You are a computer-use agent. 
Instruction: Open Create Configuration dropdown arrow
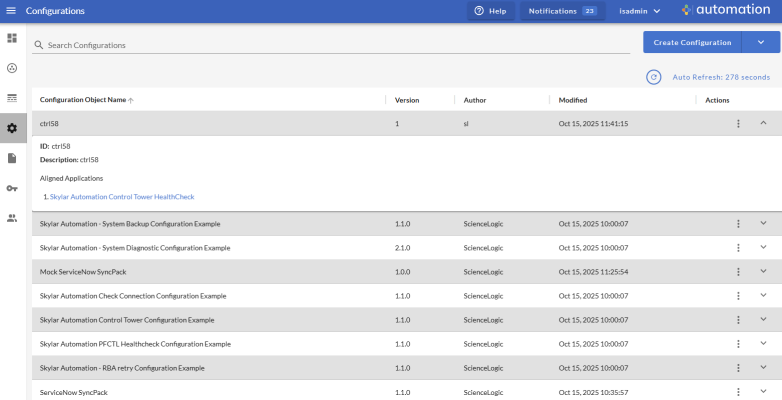760,42
